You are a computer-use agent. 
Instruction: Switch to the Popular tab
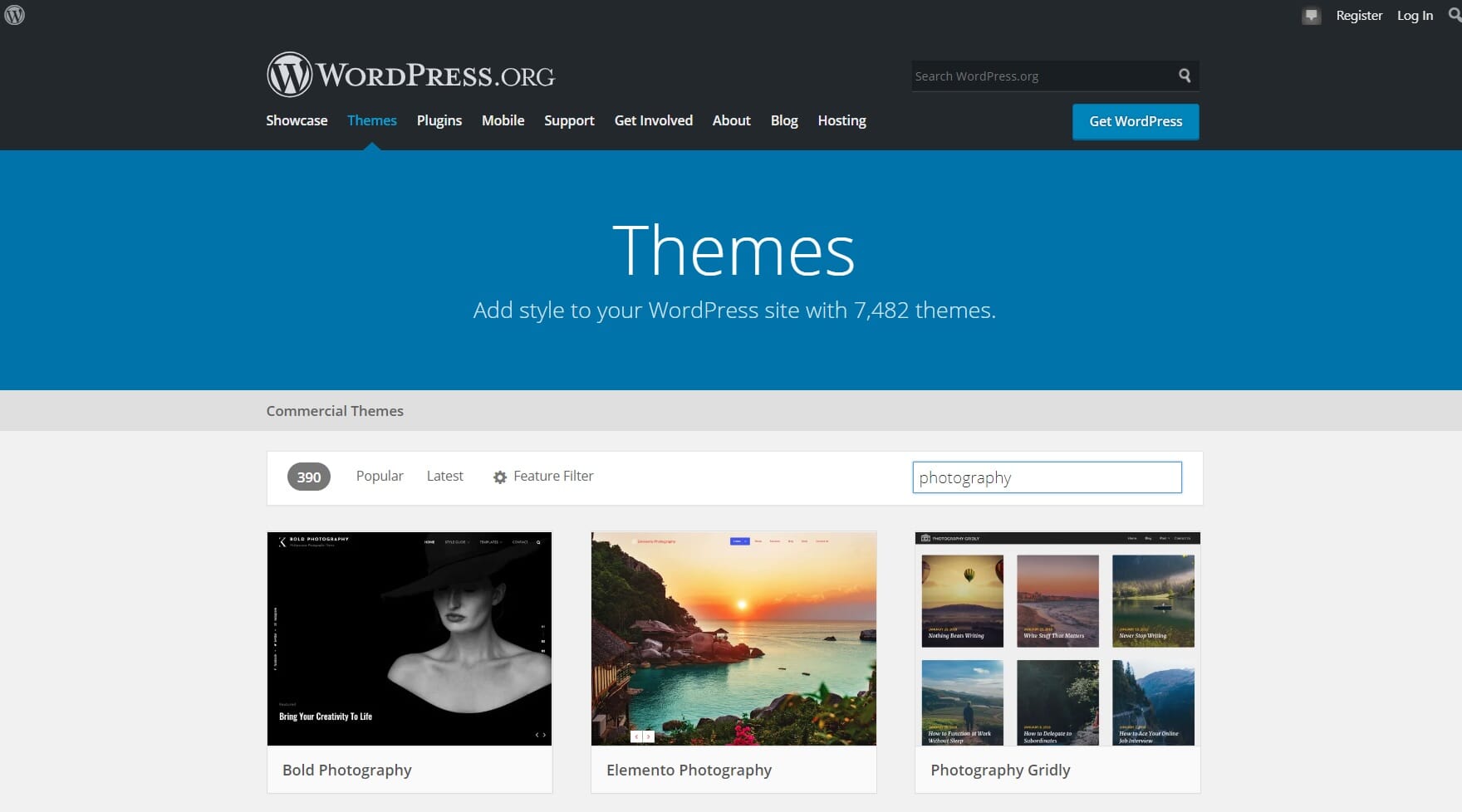[x=380, y=476]
